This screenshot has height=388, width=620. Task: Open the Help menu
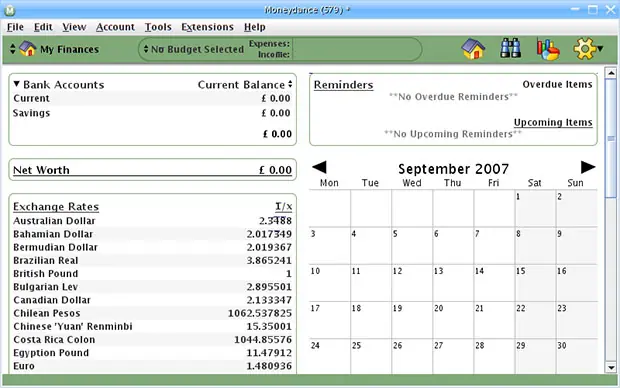point(254,27)
